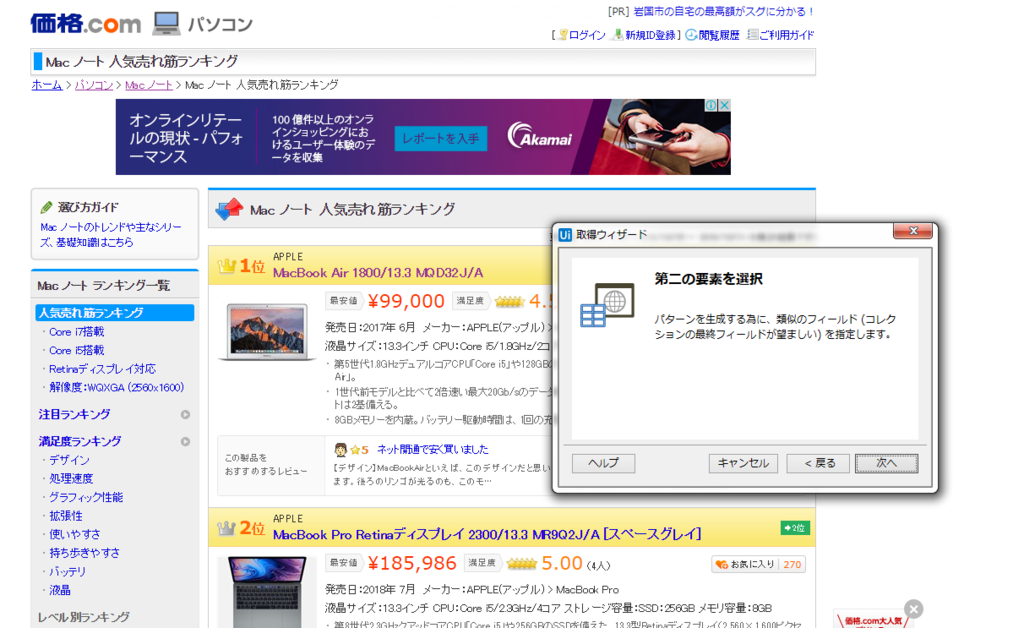Open デザイン satisfaction ranking
The height and width of the screenshot is (628, 1024).
[x=69, y=460]
